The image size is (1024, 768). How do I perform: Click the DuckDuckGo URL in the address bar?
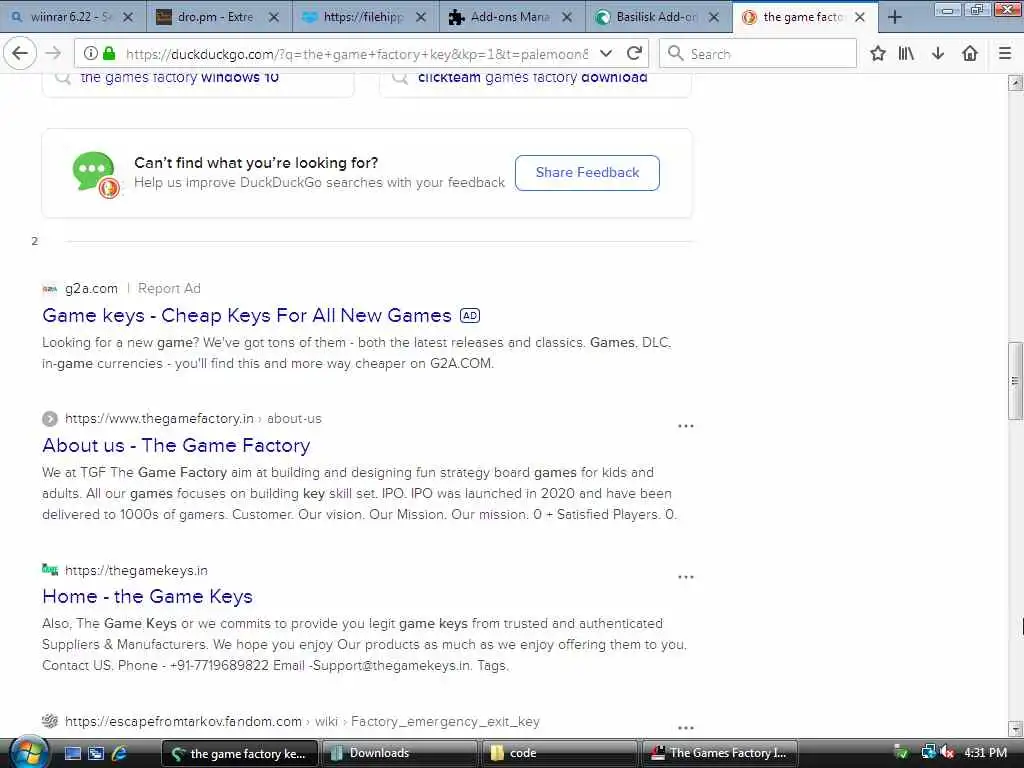point(357,54)
